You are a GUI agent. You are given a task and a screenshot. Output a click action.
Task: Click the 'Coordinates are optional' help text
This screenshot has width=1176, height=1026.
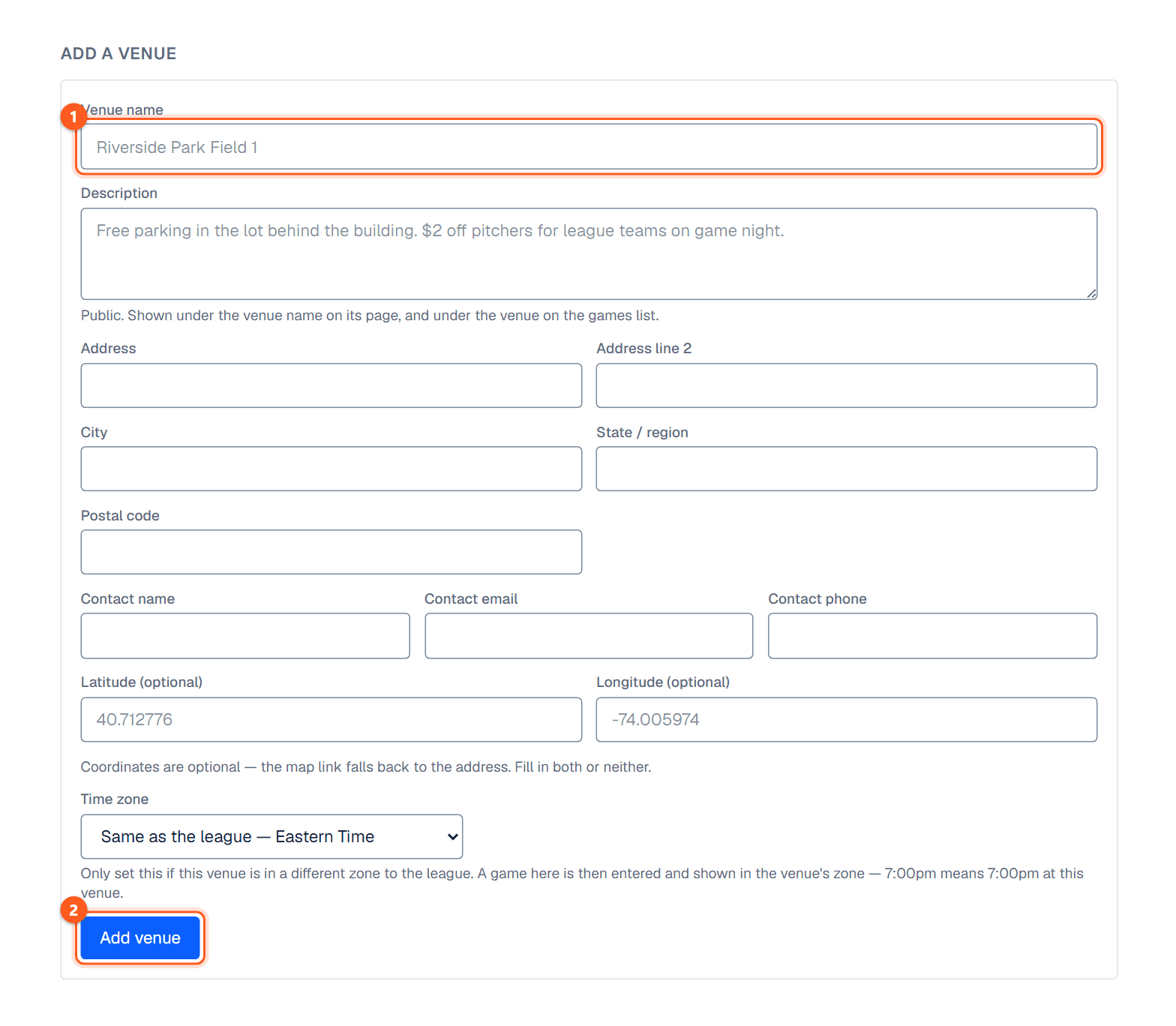coord(366,766)
